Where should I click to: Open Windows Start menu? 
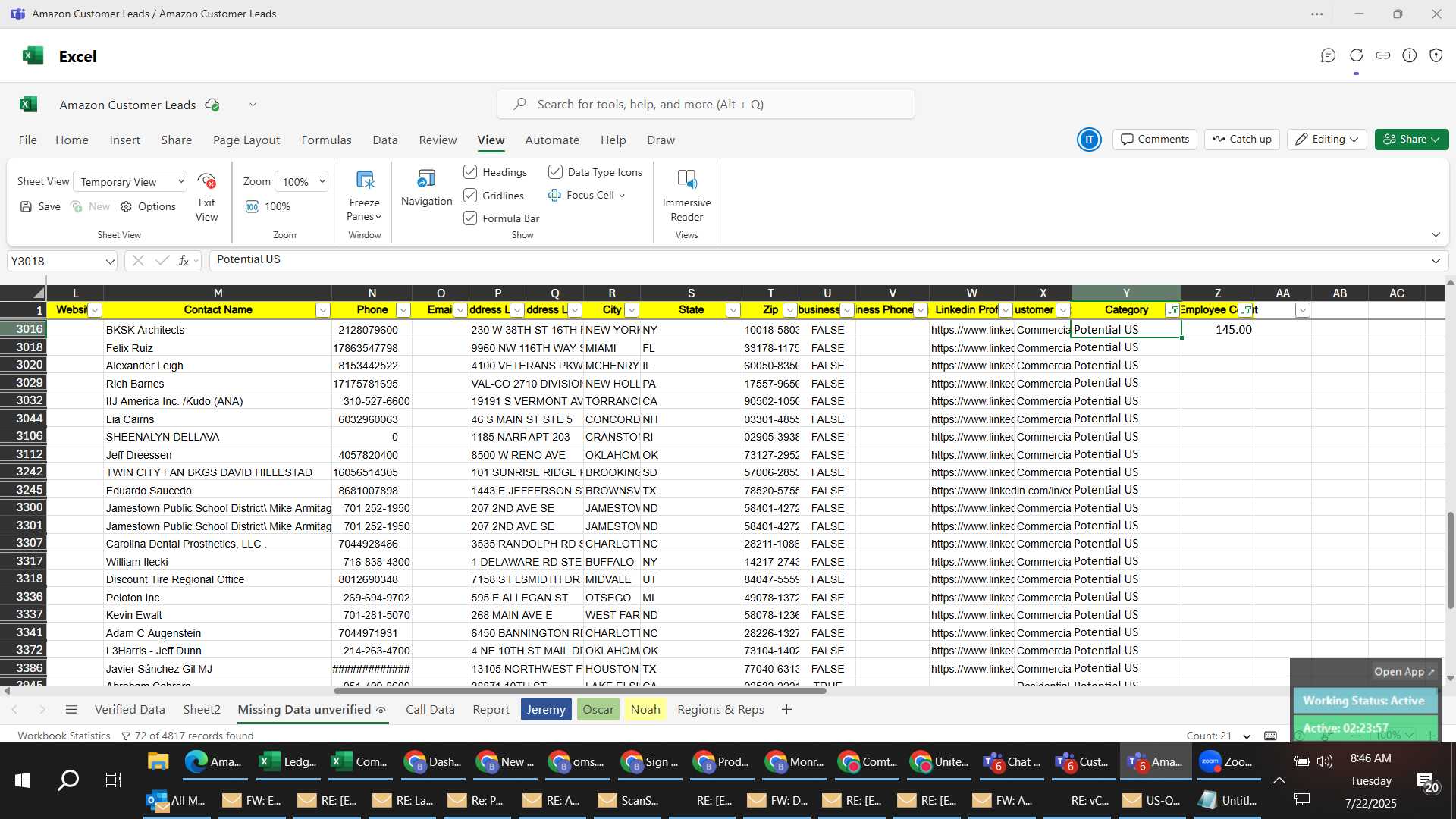pos(23,780)
